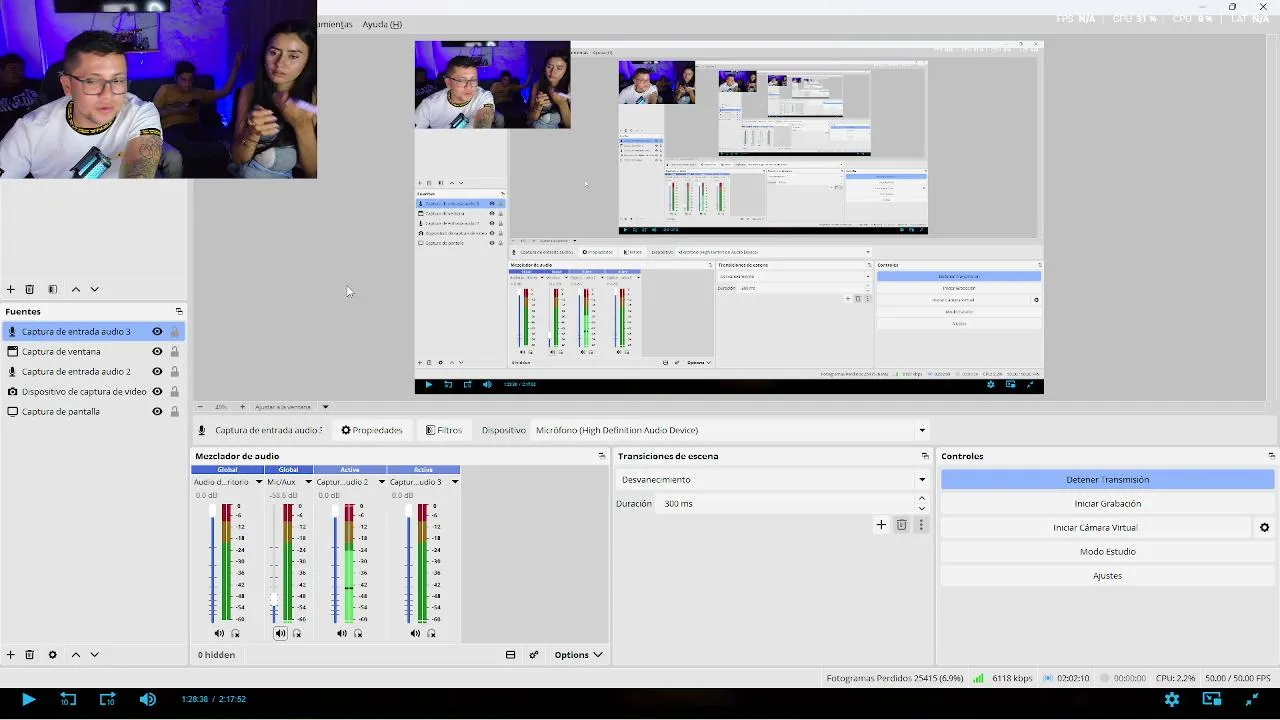Expand the mixer Options menu
This screenshot has height=720, width=1280.
(x=578, y=655)
